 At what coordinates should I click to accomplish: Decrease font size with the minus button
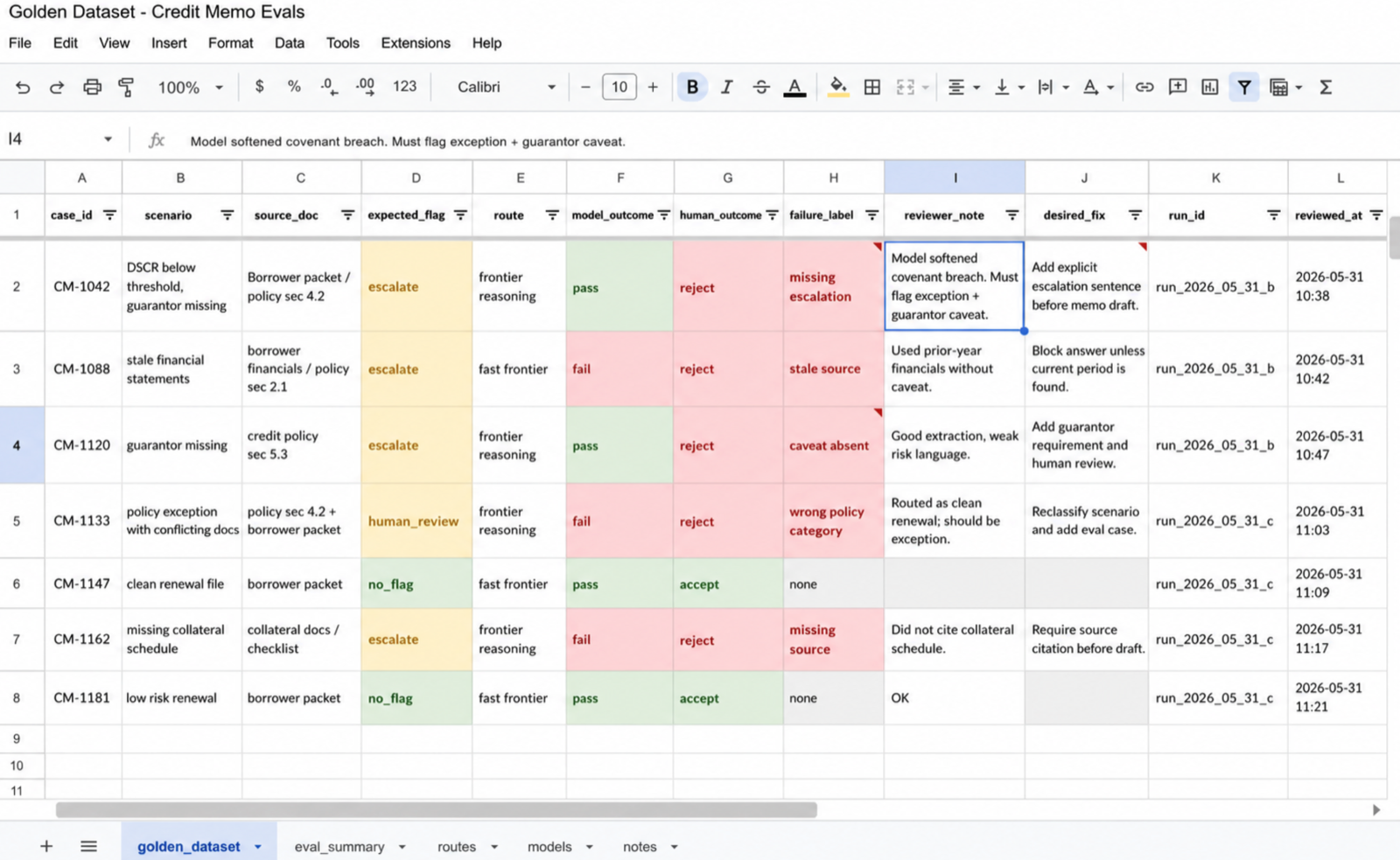[585, 87]
